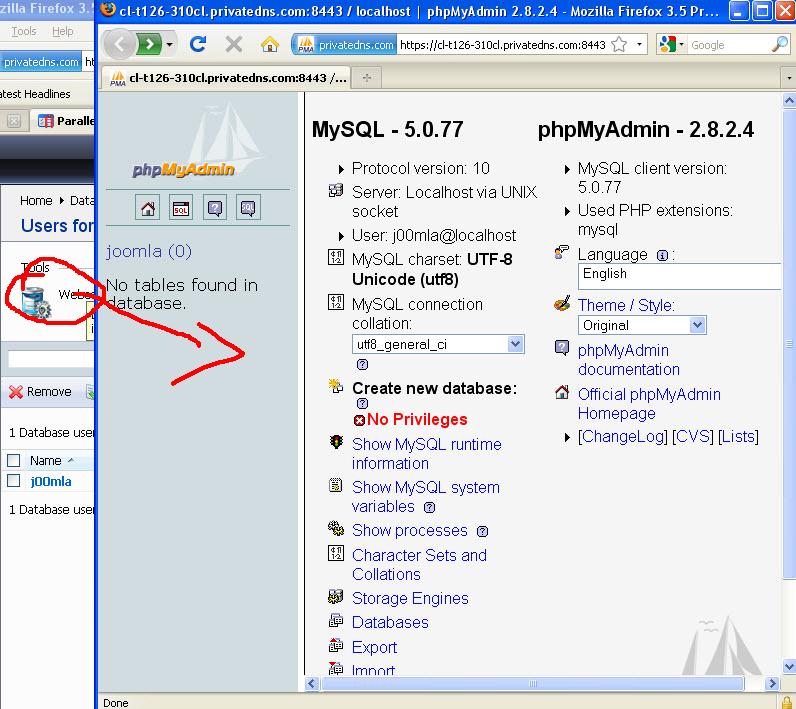Image resolution: width=796 pixels, height=709 pixels.
Task: Click the vertical scrollbar down arrow
Action: (789, 666)
